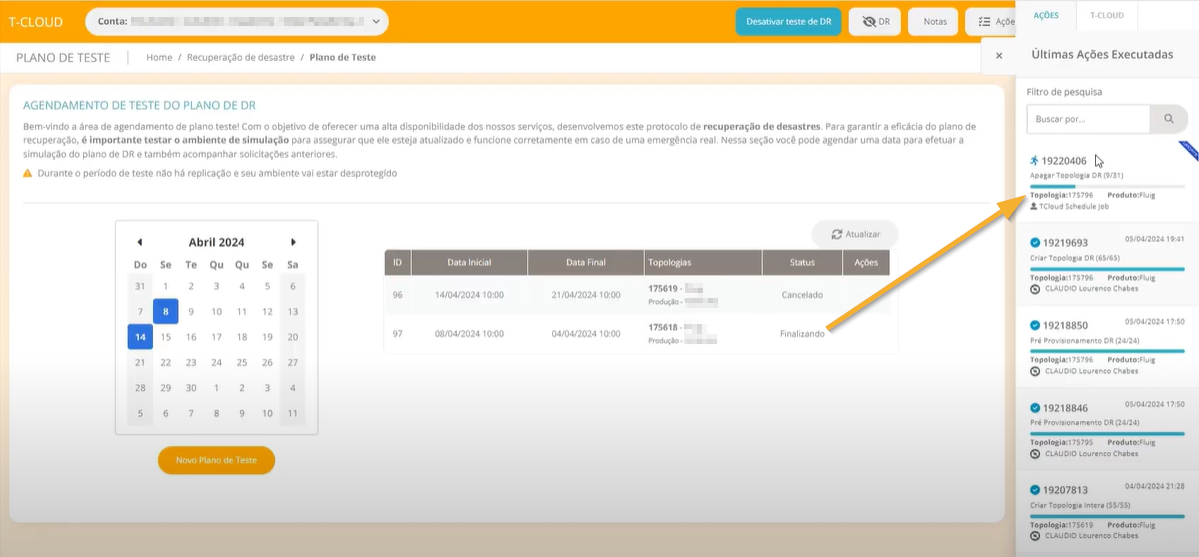Click date 08/04/2024 10:00 cell

470,334
